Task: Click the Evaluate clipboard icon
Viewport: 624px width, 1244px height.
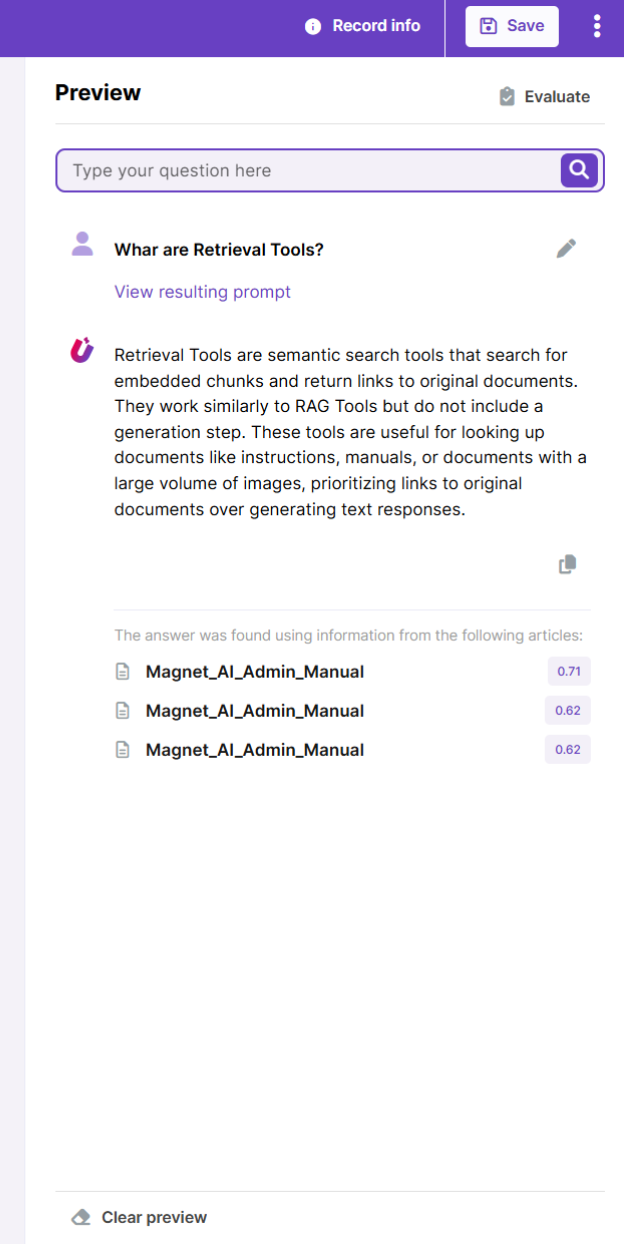Action: 508,97
